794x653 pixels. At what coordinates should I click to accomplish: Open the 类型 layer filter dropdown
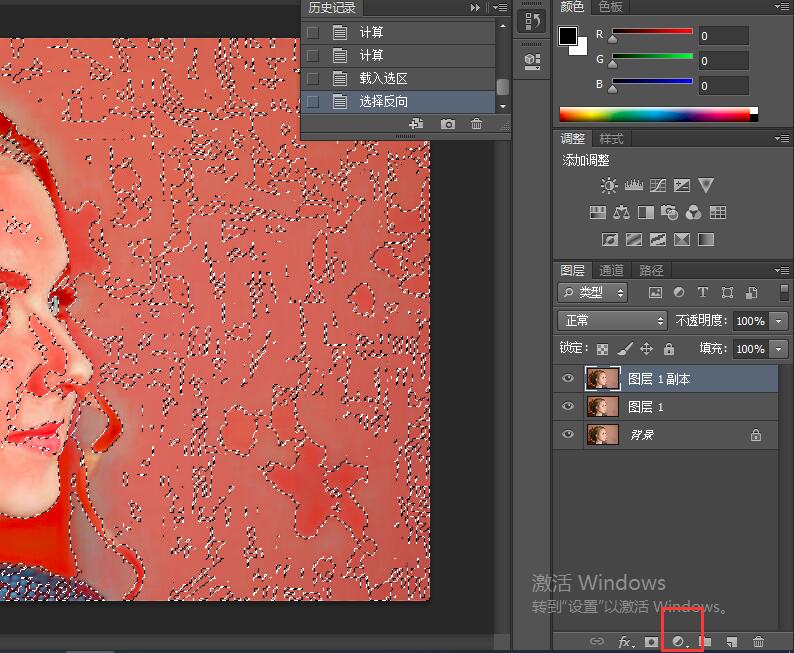(x=593, y=293)
